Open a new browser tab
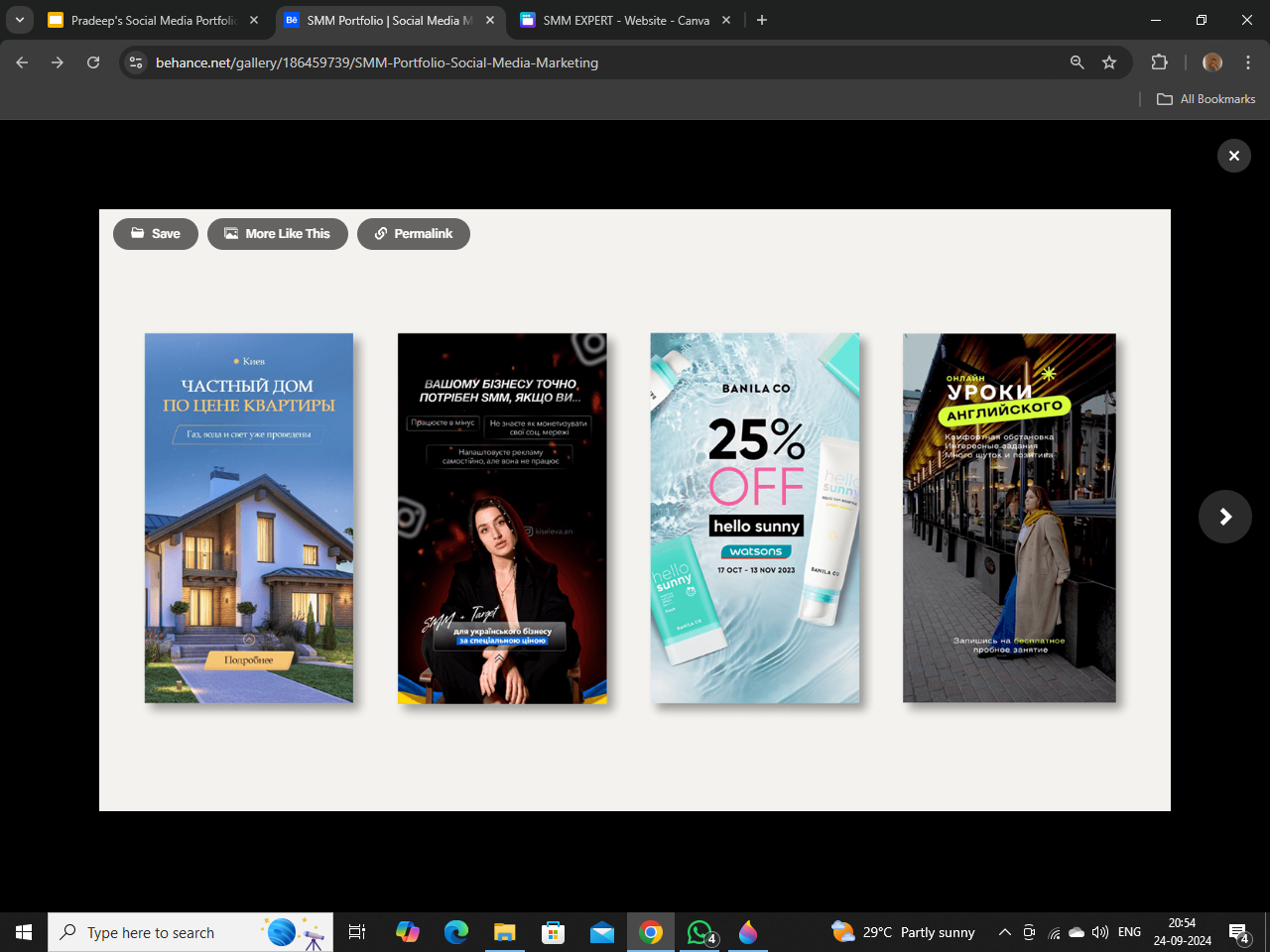This screenshot has height=952, width=1270. (762, 20)
